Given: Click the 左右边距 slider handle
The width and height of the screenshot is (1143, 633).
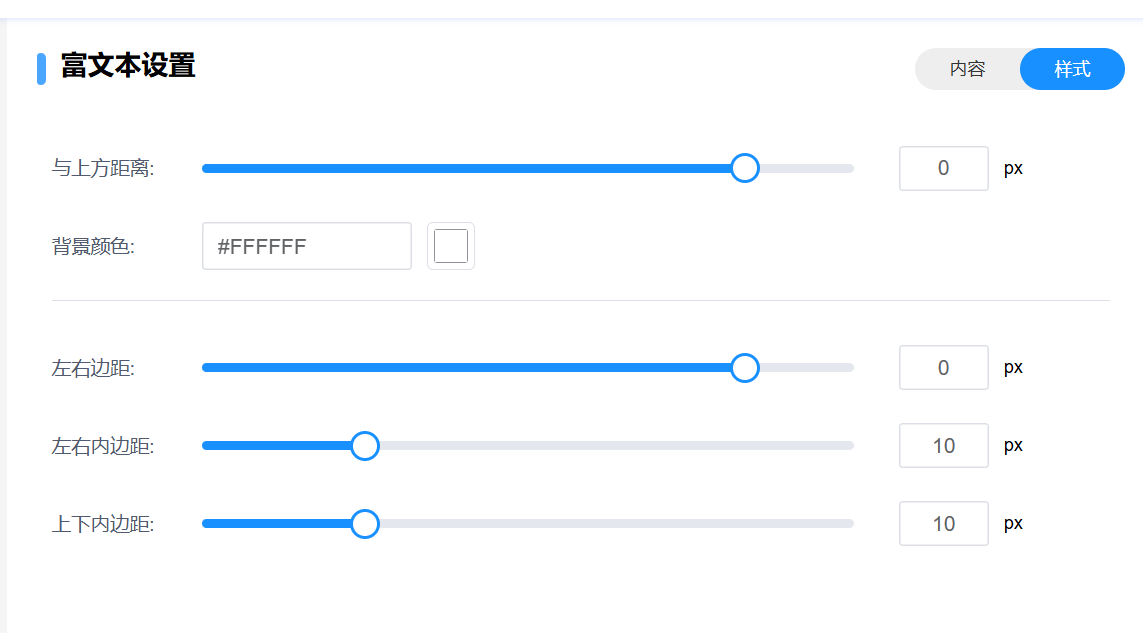Looking at the screenshot, I should coord(744,368).
